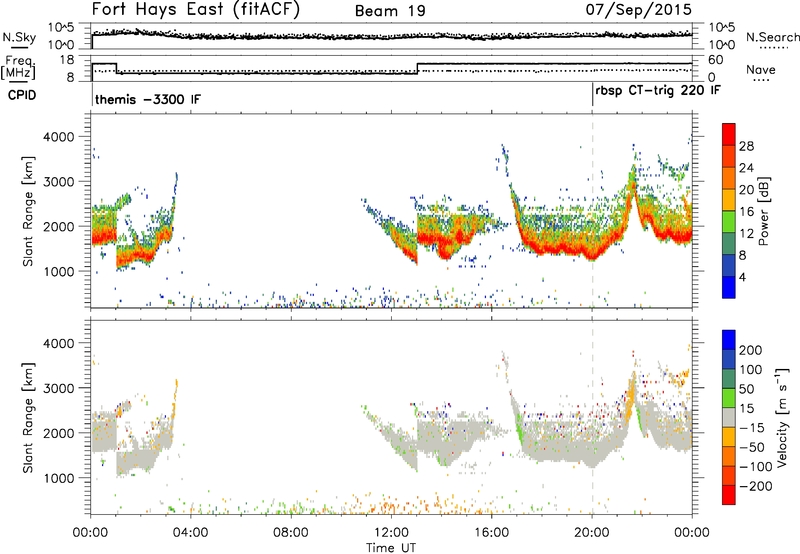Click the green velocity segment of the color bar
The image size is (800, 554).
tap(729, 398)
